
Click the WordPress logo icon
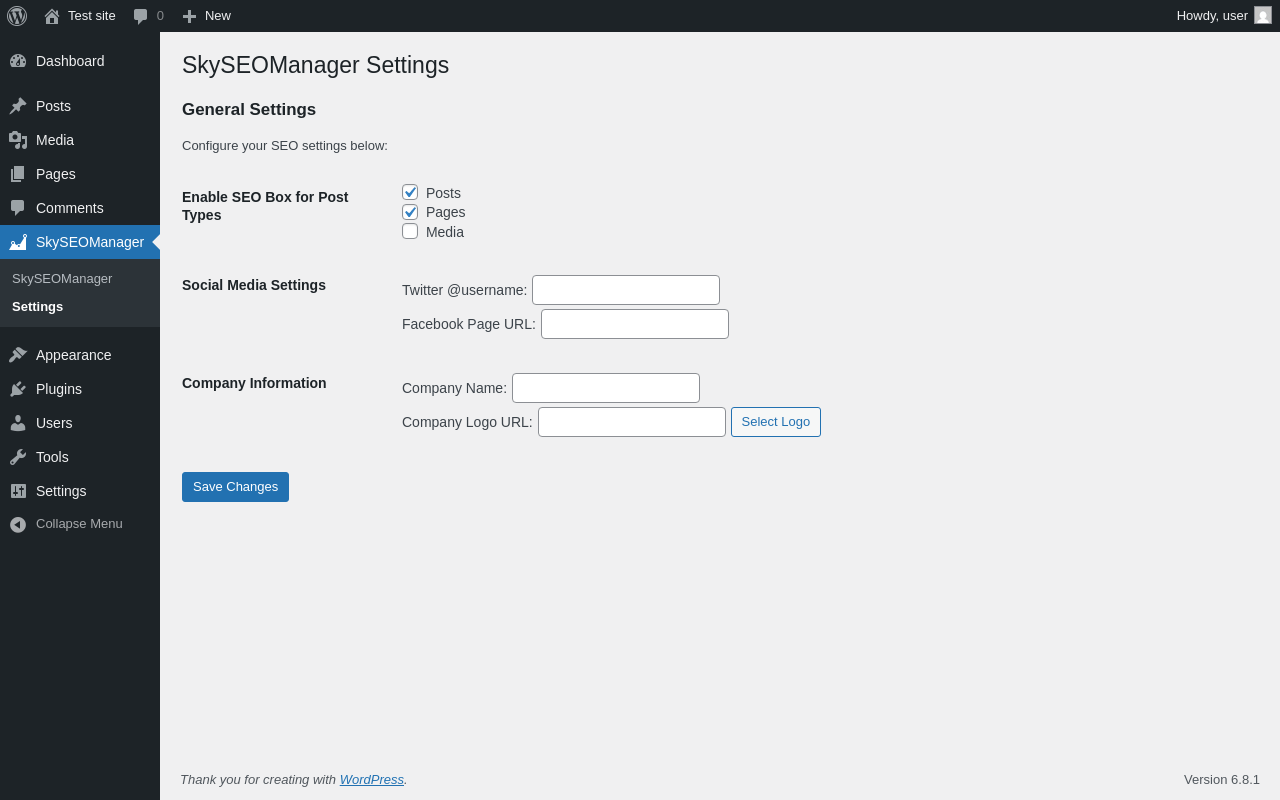point(17,16)
